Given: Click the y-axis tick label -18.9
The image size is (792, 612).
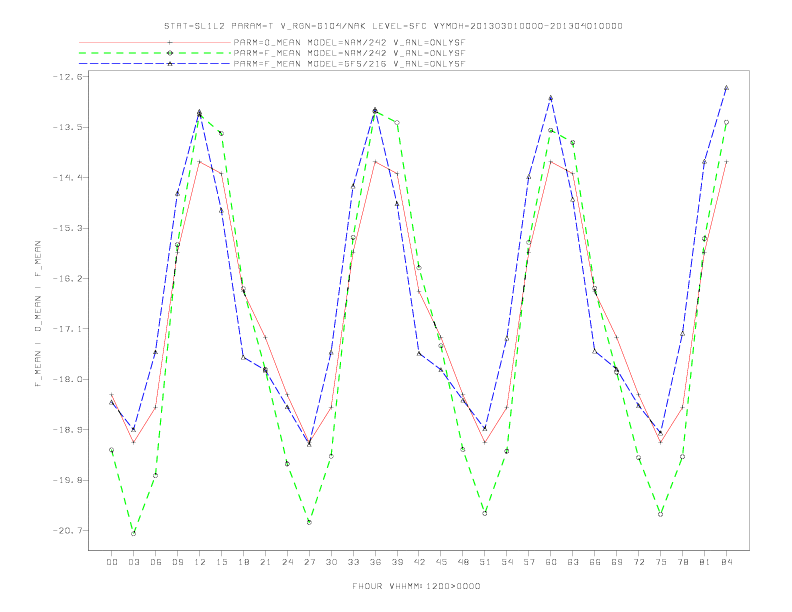Looking at the screenshot, I should (67, 430).
